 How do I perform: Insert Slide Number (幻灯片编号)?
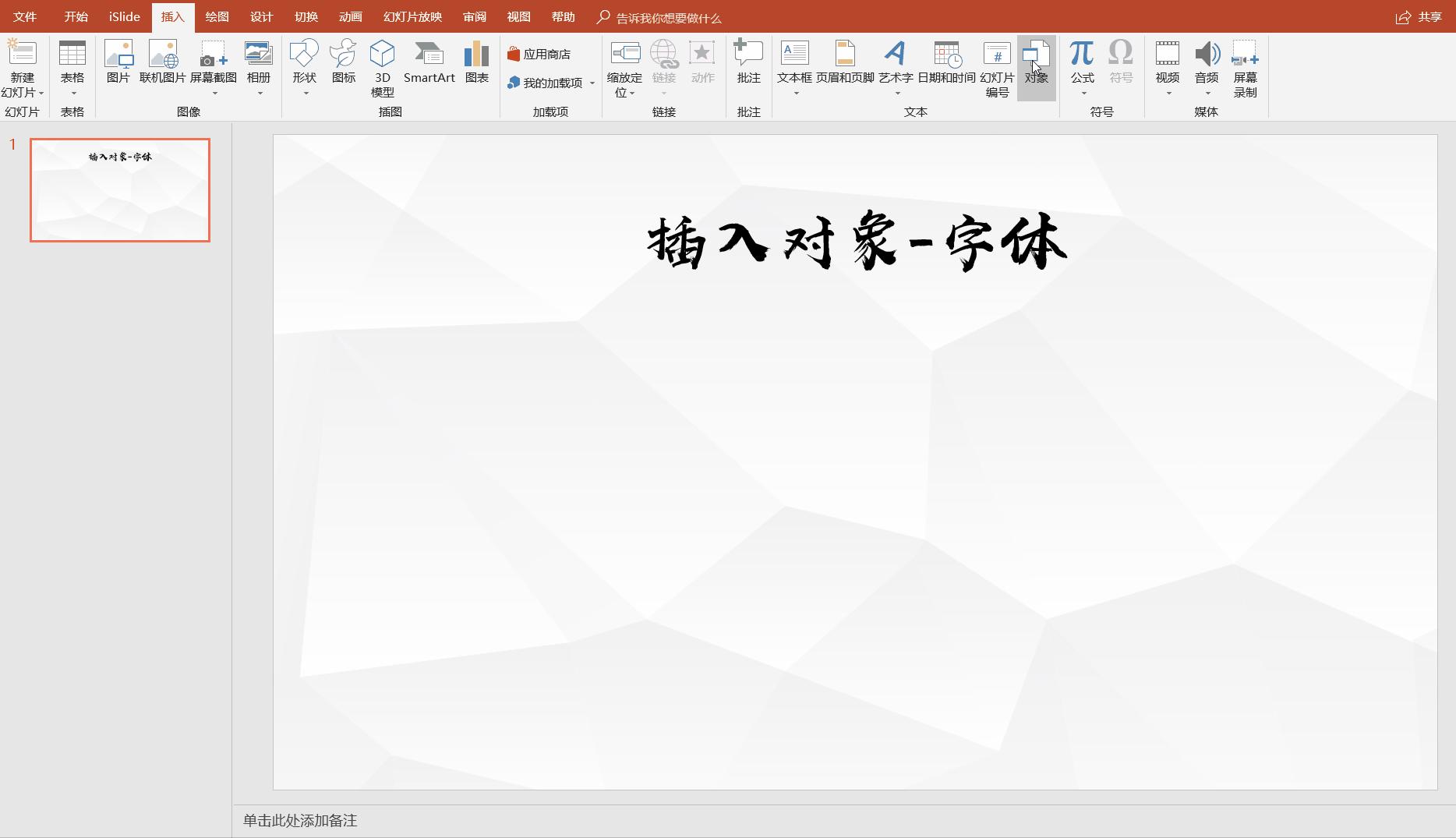tap(997, 69)
